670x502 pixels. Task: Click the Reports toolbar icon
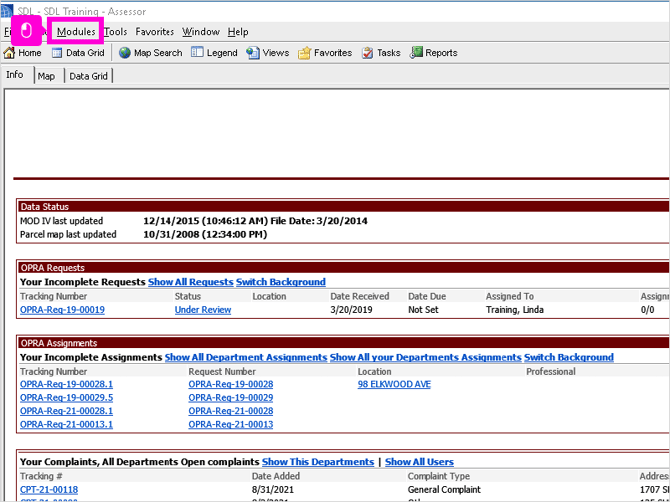pos(416,53)
